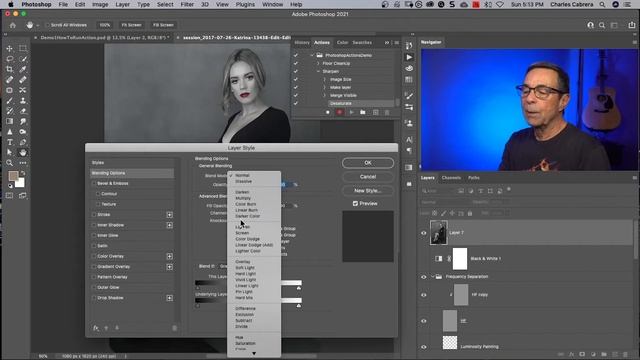Choose Multiply from blend mode list
Screen dimensions: 640x360
tap(243, 198)
